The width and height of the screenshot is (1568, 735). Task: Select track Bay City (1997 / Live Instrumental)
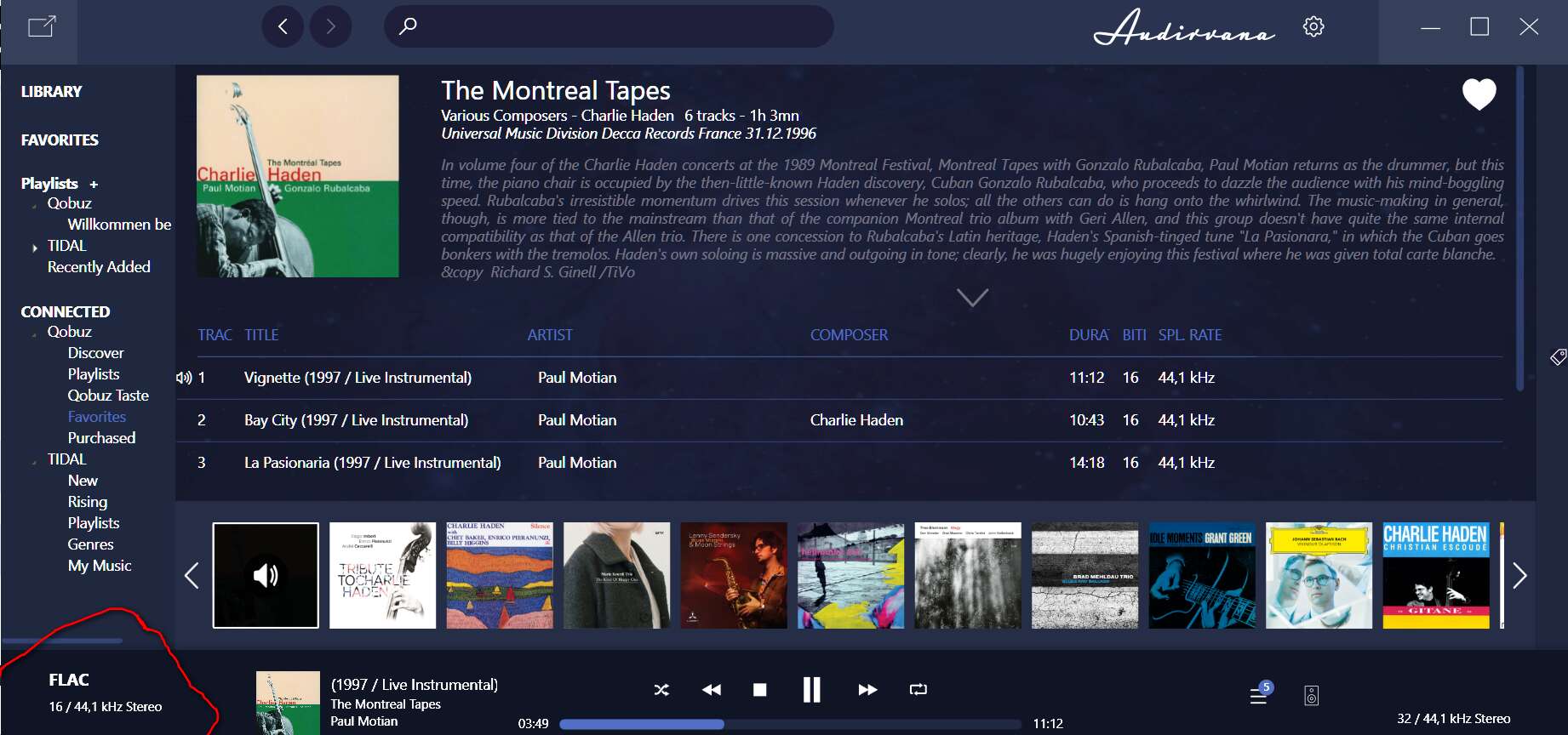pos(356,420)
